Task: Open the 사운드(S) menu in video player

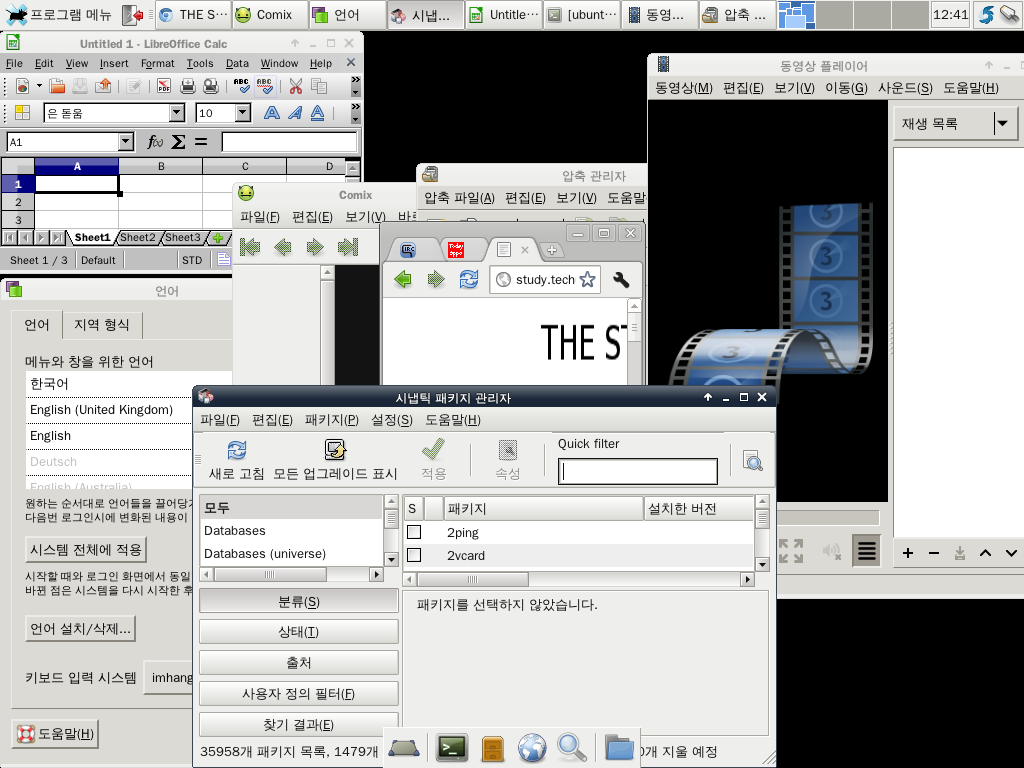Action: point(905,88)
